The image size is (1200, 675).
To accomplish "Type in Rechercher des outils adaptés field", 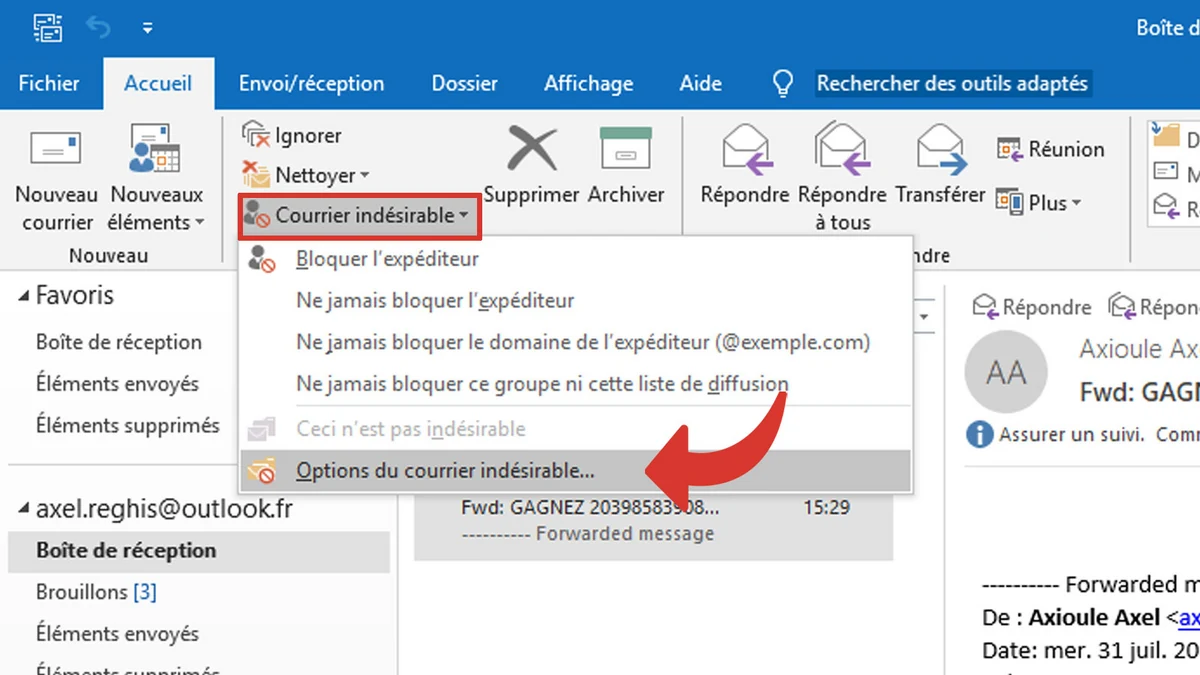I will (951, 84).
